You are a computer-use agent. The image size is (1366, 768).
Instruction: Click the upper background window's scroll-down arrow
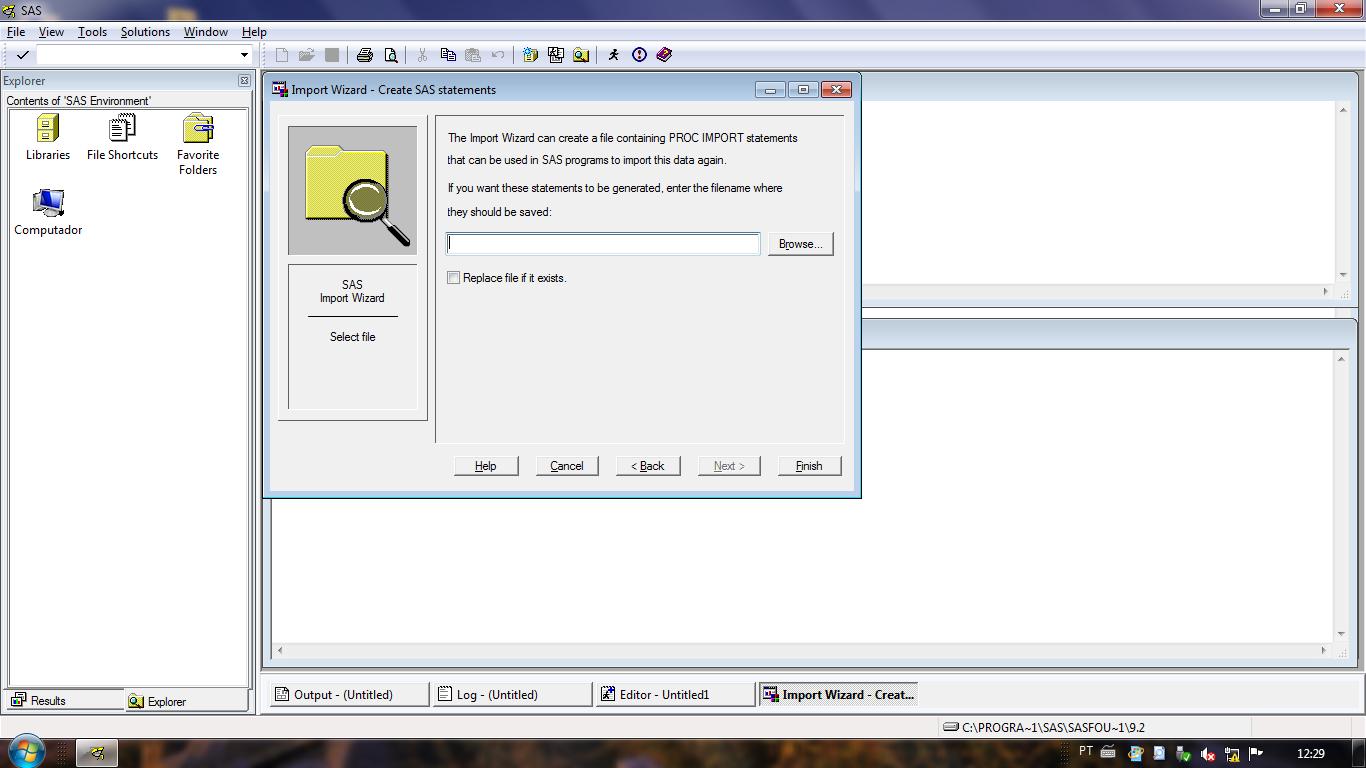pyautogui.click(x=1343, y=275)
